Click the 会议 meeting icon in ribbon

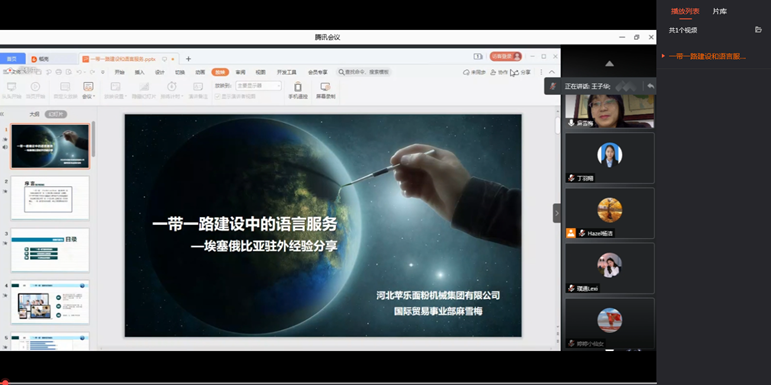(x=89, y=87)
